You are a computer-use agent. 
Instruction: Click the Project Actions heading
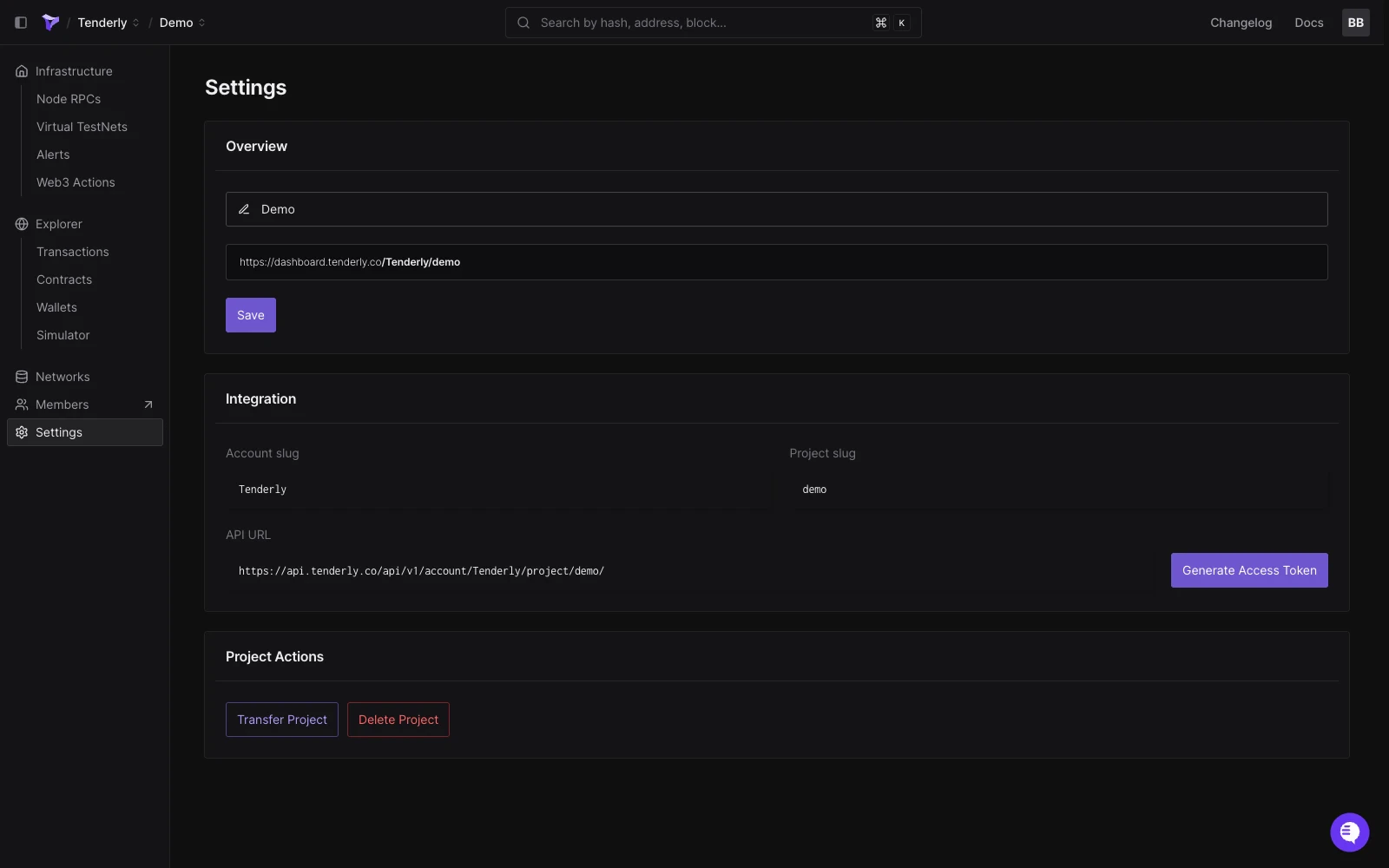pyautogui.click(x=274, y=656)
